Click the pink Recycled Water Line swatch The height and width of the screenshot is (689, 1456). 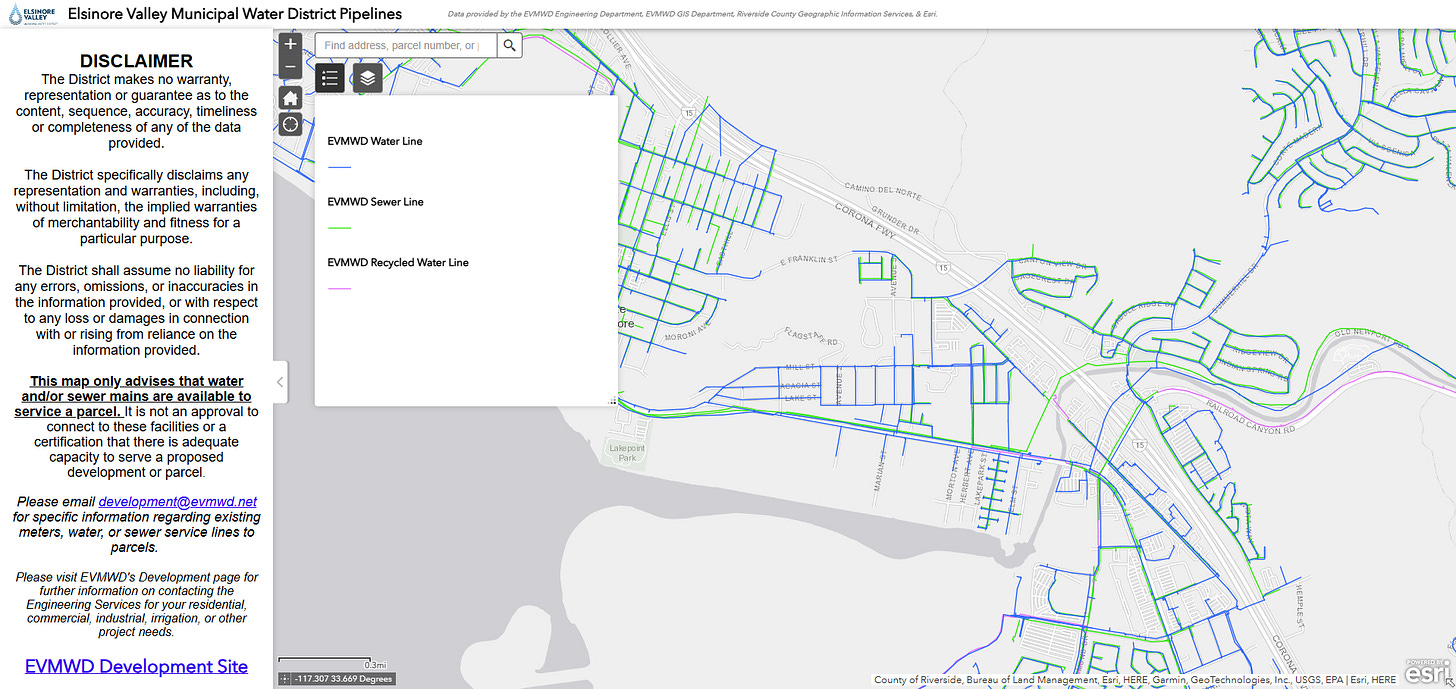(340, 288)
